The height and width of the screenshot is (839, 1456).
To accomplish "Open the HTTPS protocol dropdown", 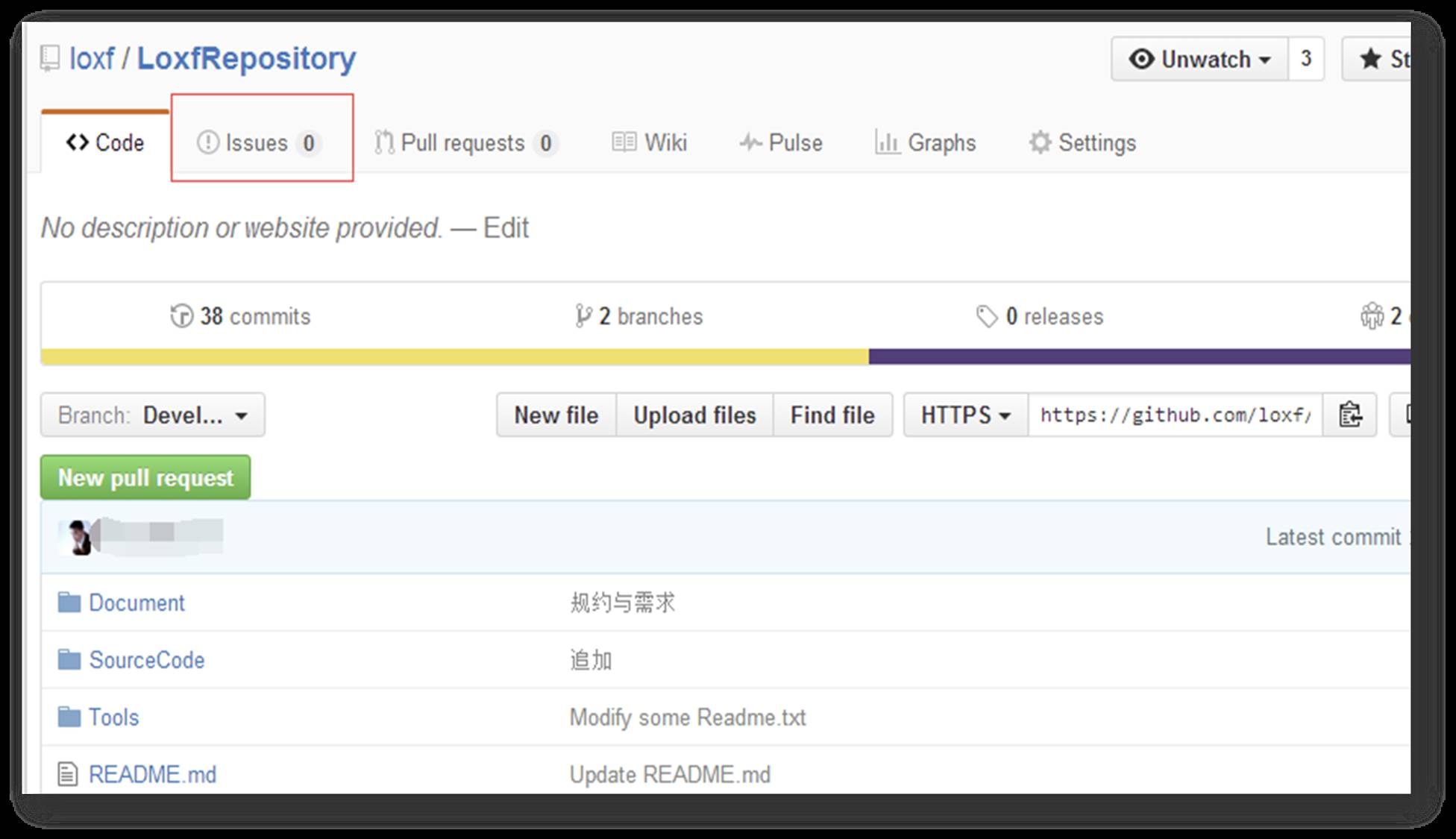I will point(966,415).
